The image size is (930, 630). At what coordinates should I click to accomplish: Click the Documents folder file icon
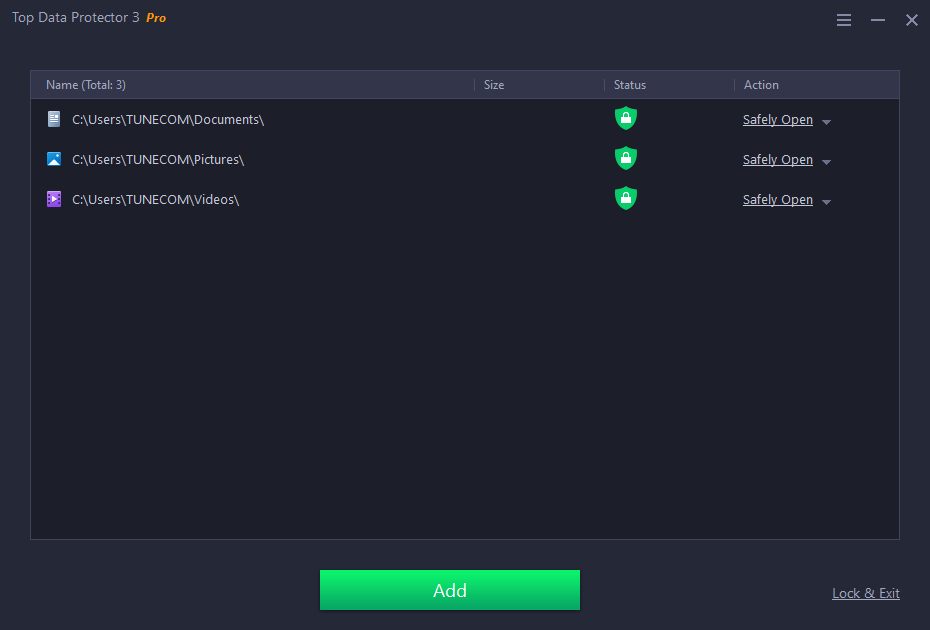(54, 119)
